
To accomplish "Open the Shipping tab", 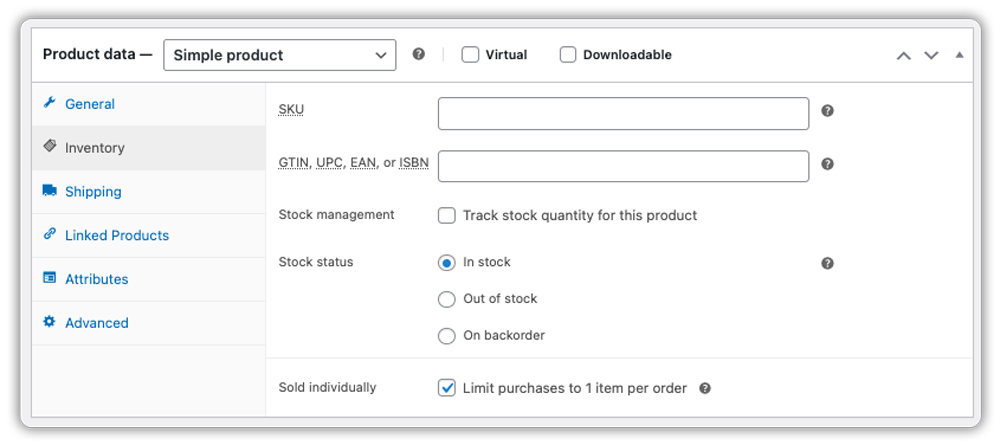I will pos(149,191).
